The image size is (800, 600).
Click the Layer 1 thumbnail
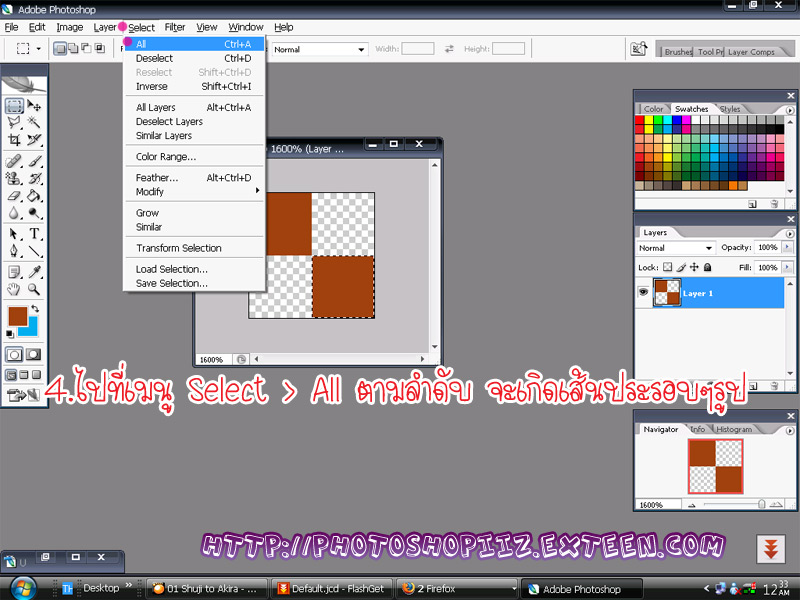[667, 292]
